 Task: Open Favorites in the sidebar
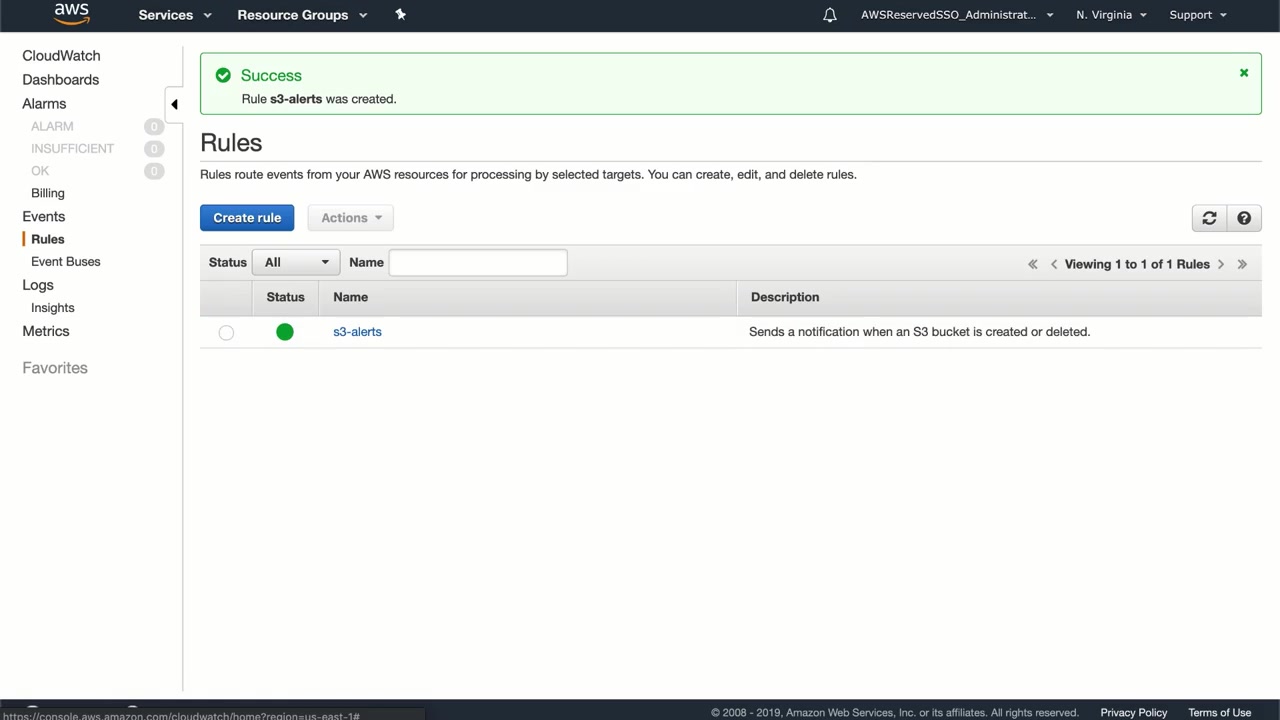point(55,368)
